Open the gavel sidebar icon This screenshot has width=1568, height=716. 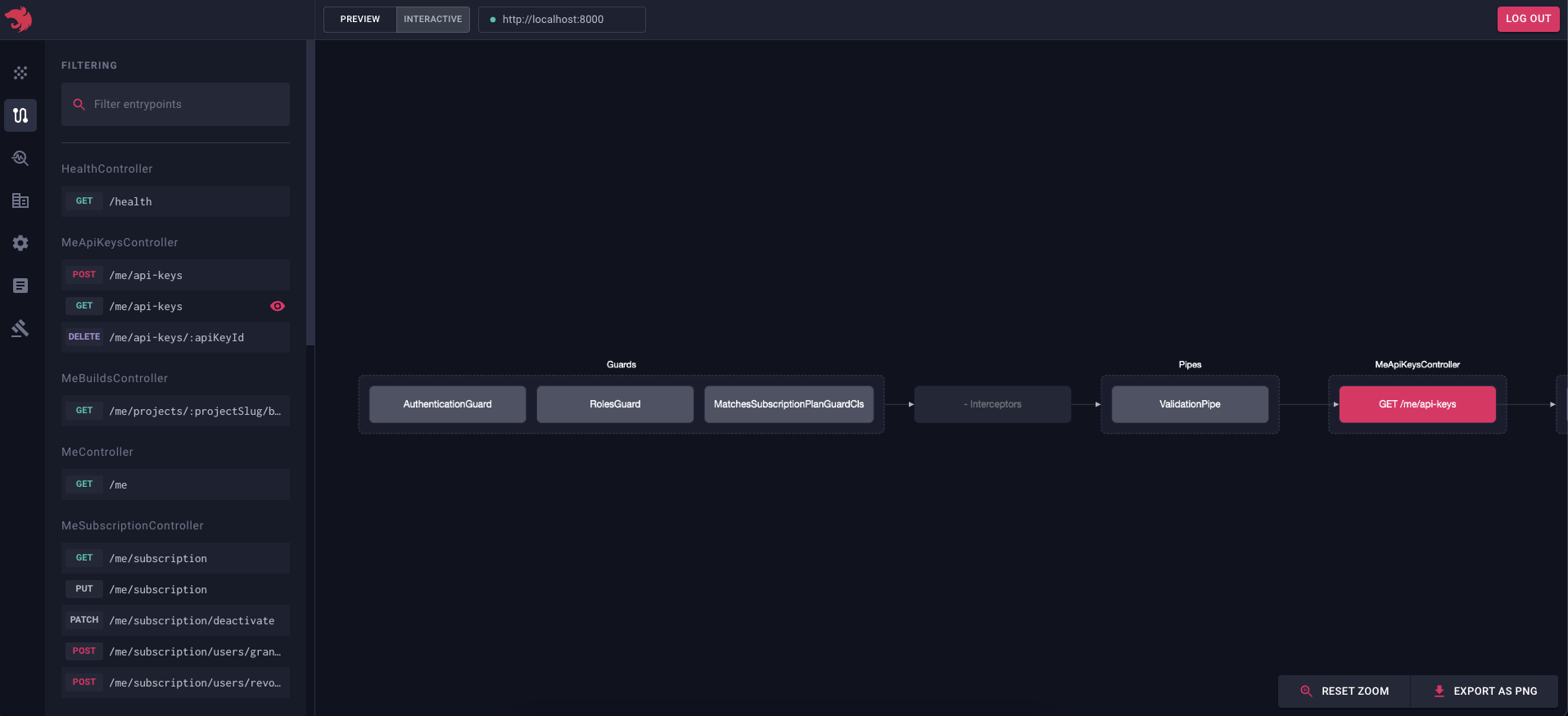point(20,328)
